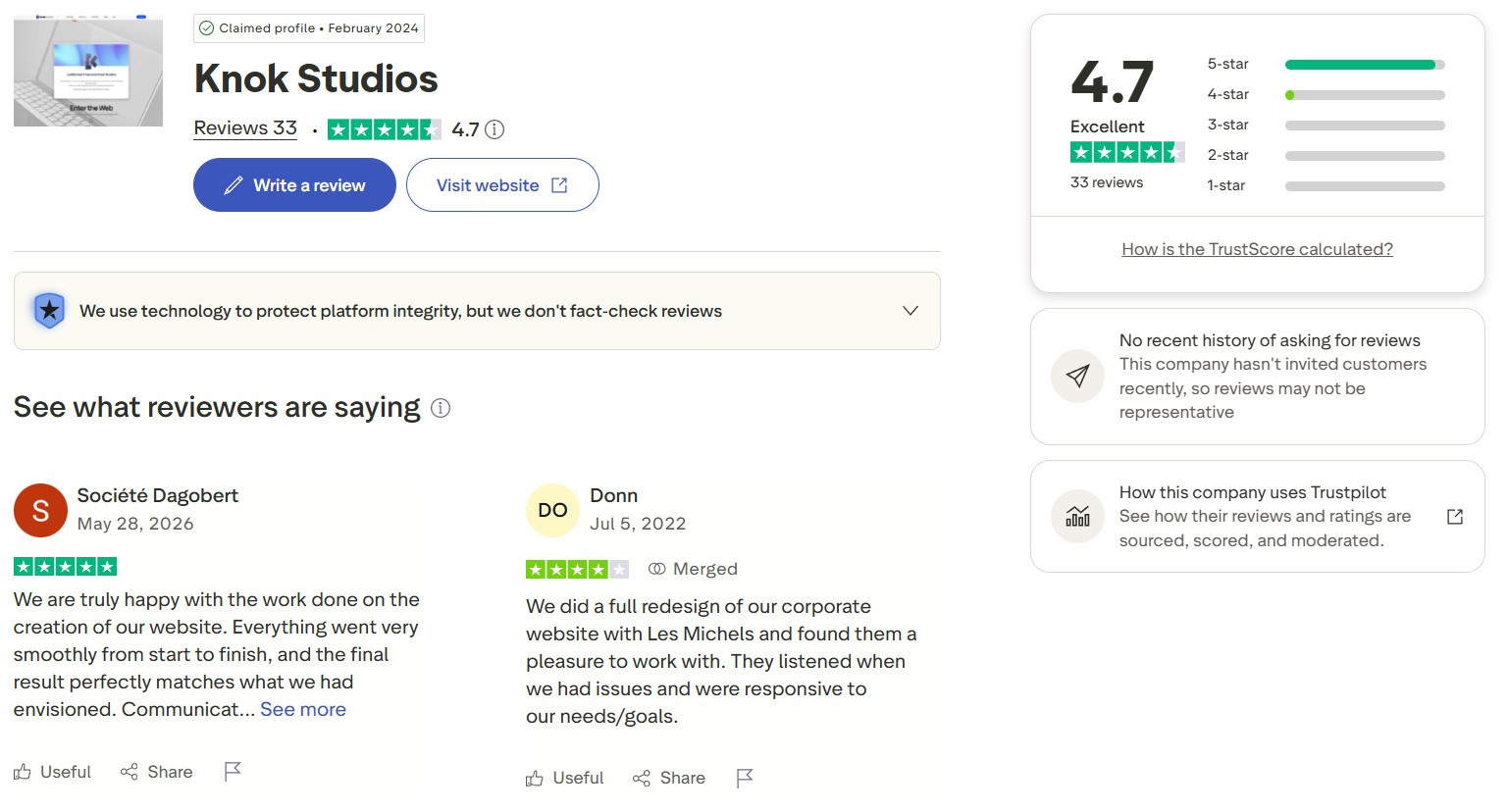Image resolution: width=1508 pixels, height=812 pixels.
Task: Click the Write a review button
Action: [294, 185]
